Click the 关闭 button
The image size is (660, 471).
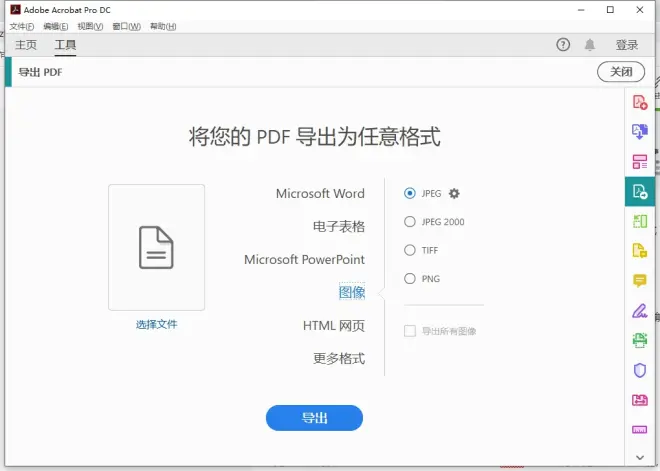tap(621, 72)
